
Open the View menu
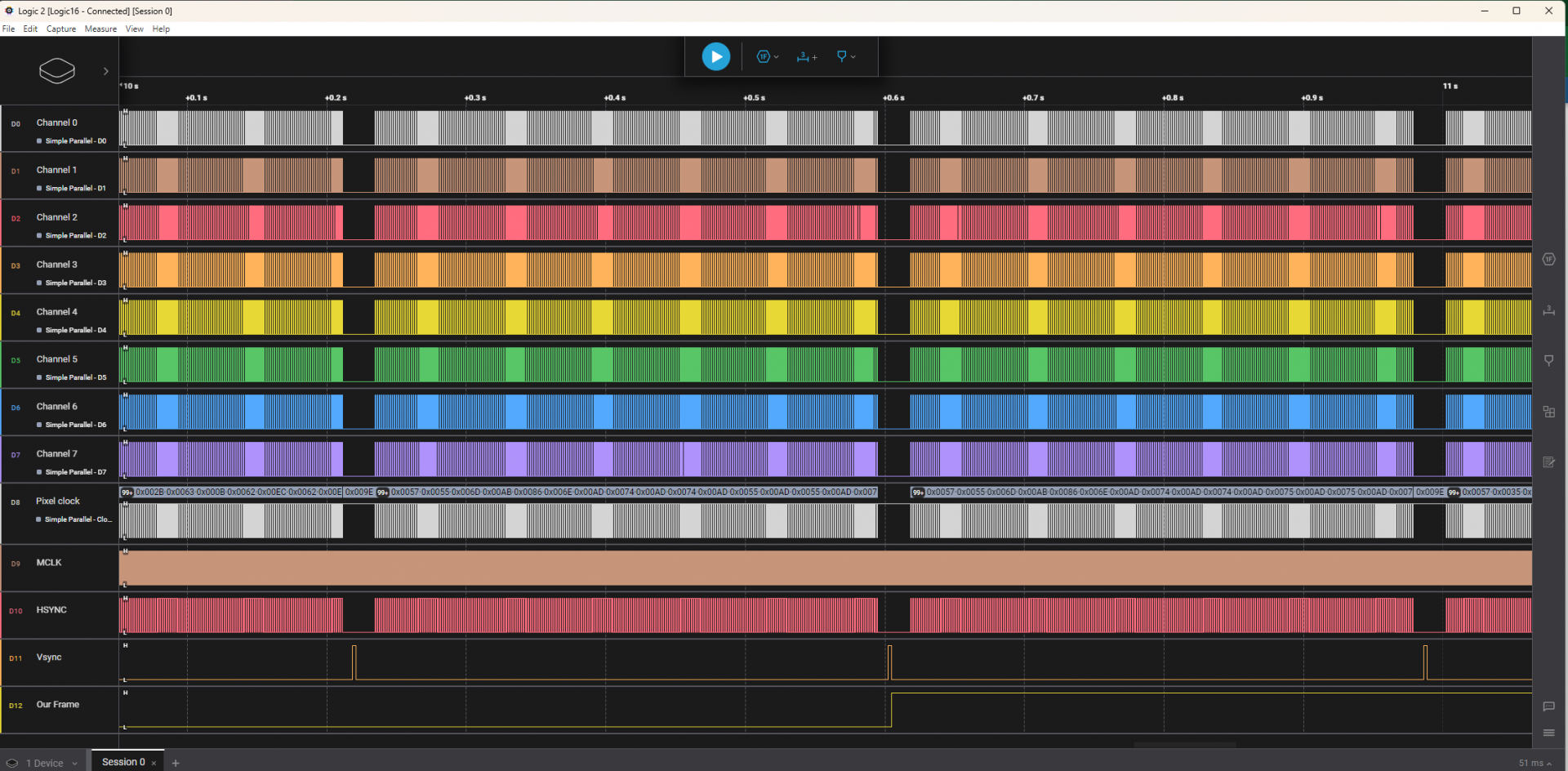tap(135, 29)
